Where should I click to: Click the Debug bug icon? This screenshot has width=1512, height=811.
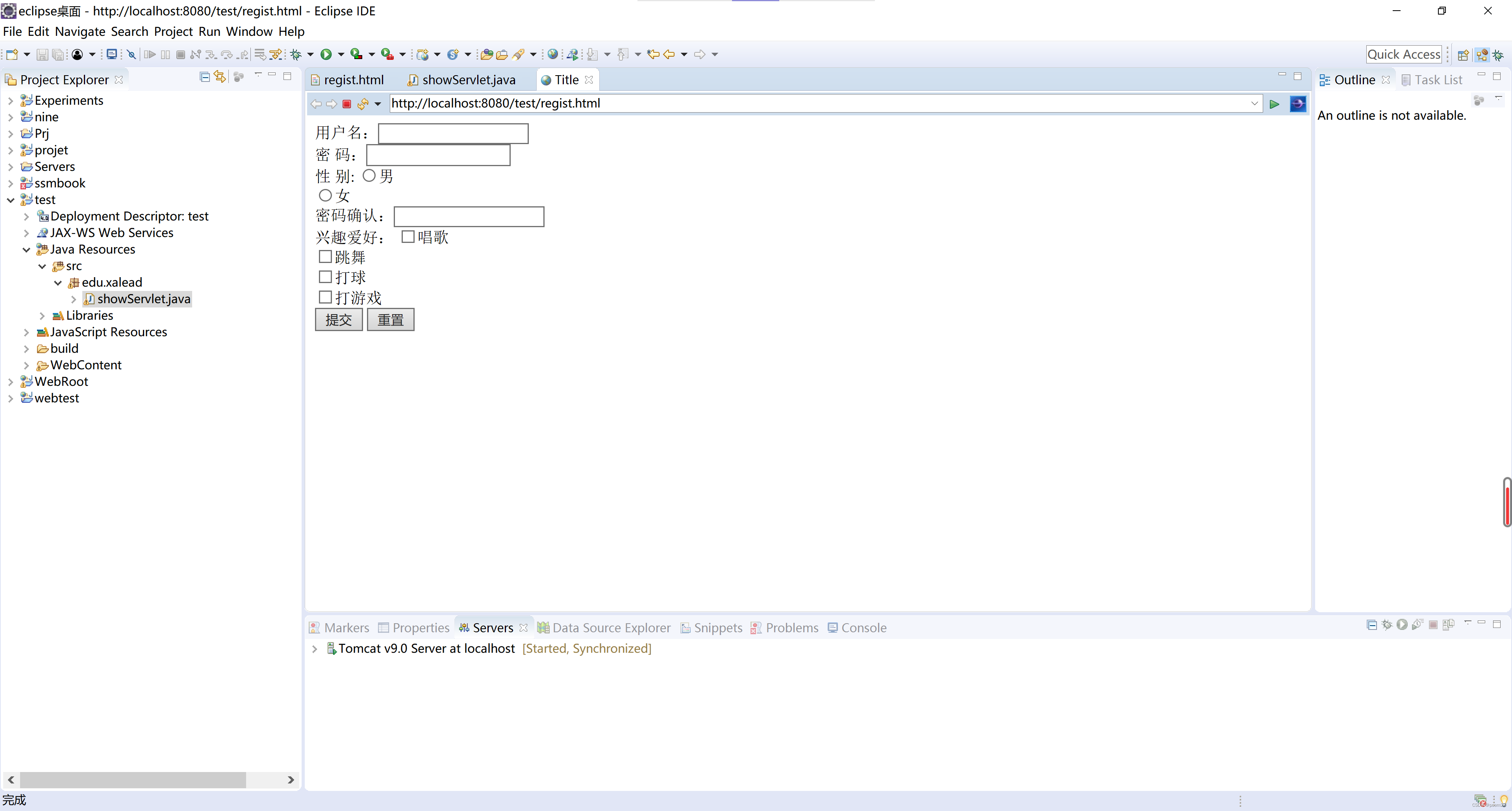tap(296, 55)
